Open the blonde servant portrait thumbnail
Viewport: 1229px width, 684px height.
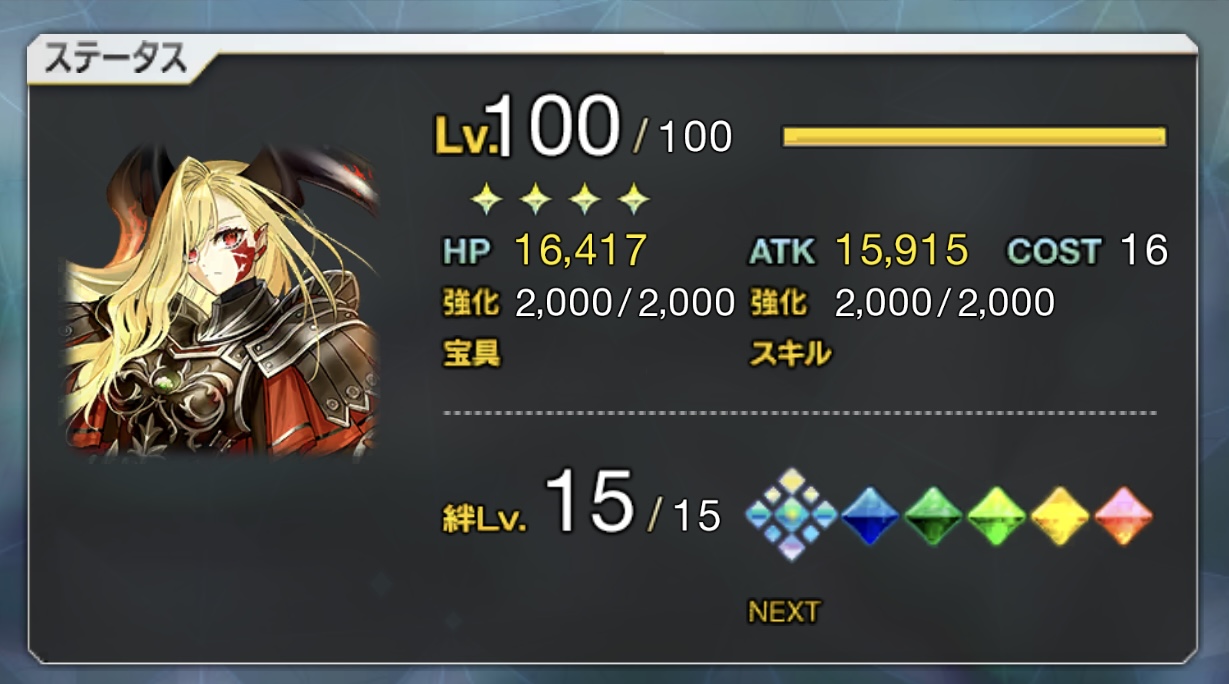click(x=223, y=300)
